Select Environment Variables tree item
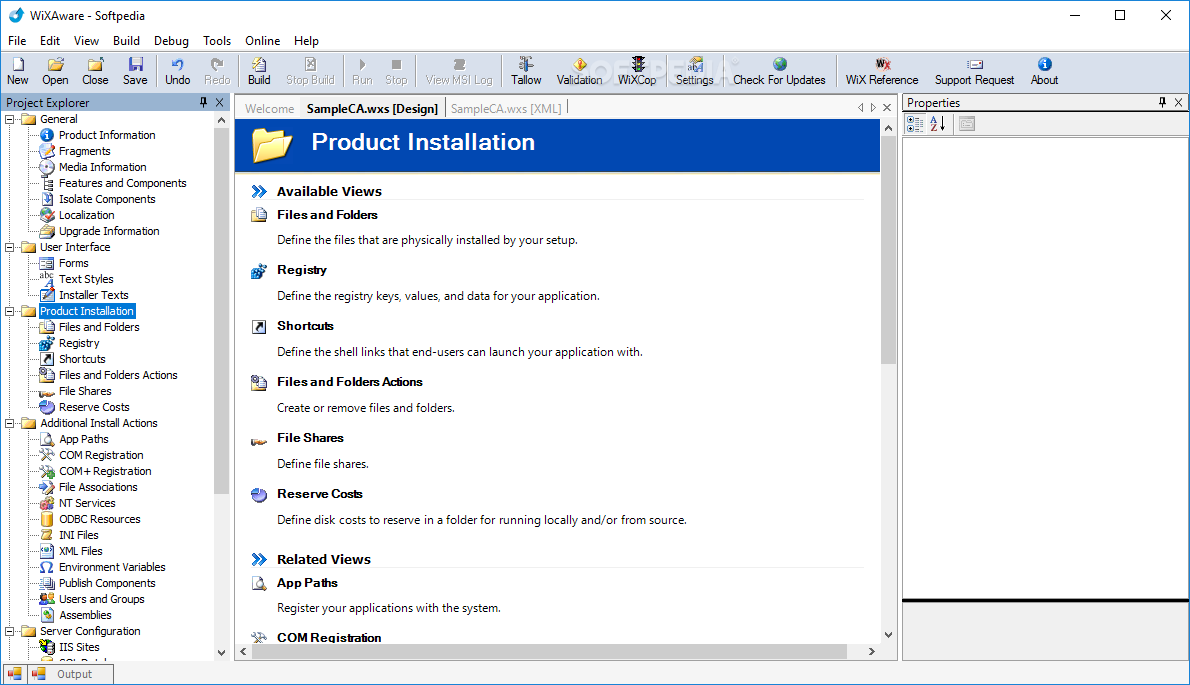The image size is (1190, 685). coord(112,567)
